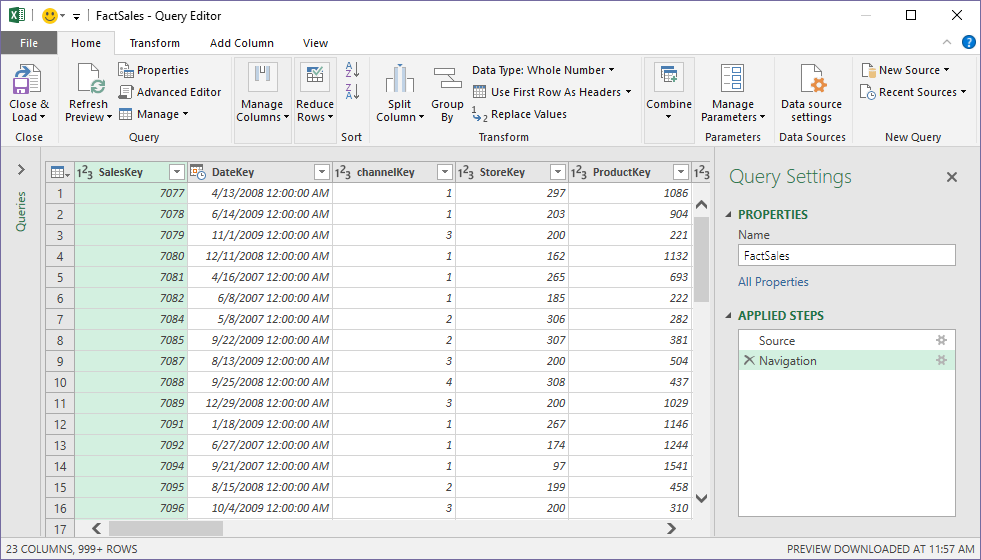
Task: Open Data source settings
Action: pyautogui.click(x=811, y=80)
